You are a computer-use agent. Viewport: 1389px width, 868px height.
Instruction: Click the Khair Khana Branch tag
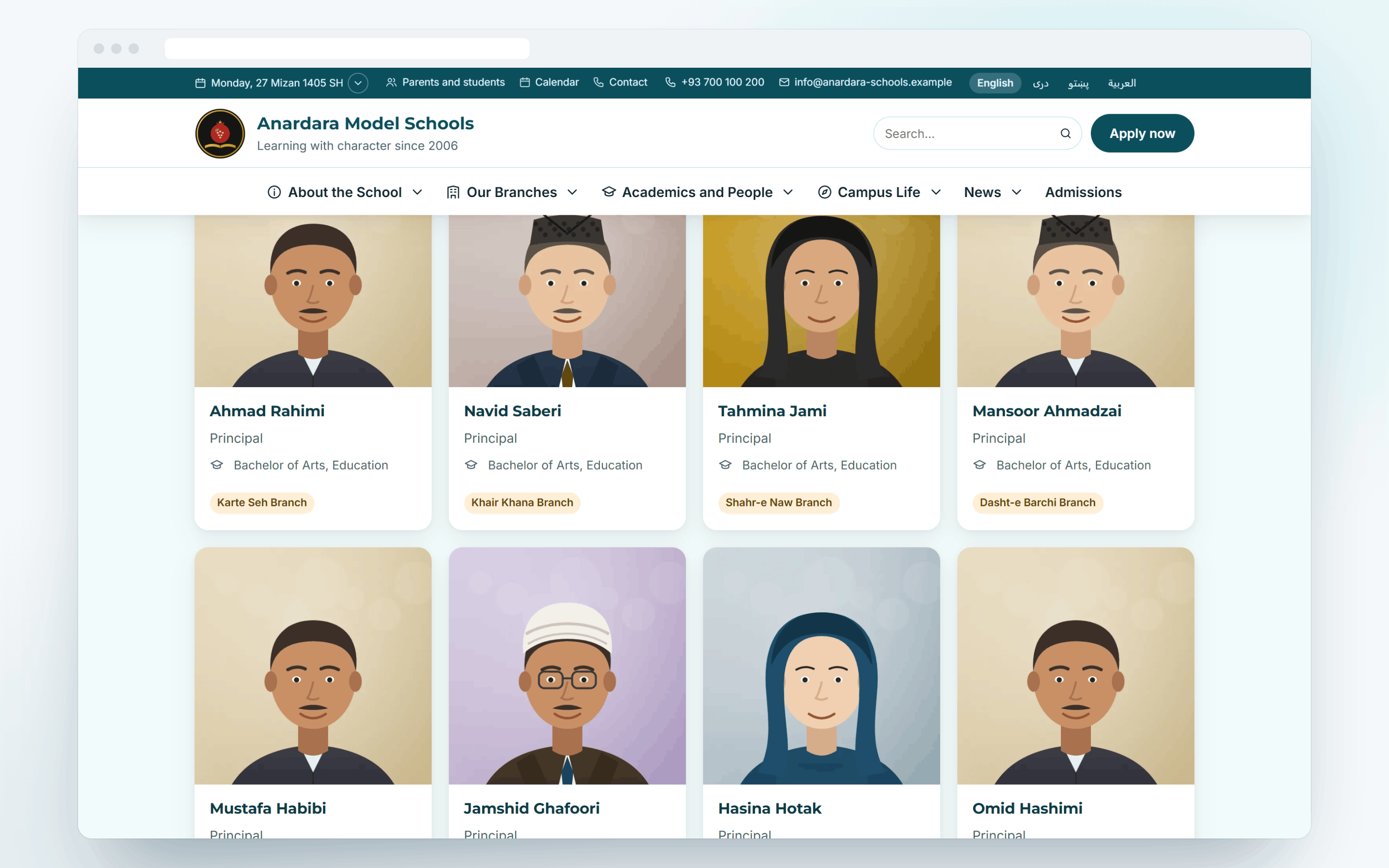pos(522,503)
